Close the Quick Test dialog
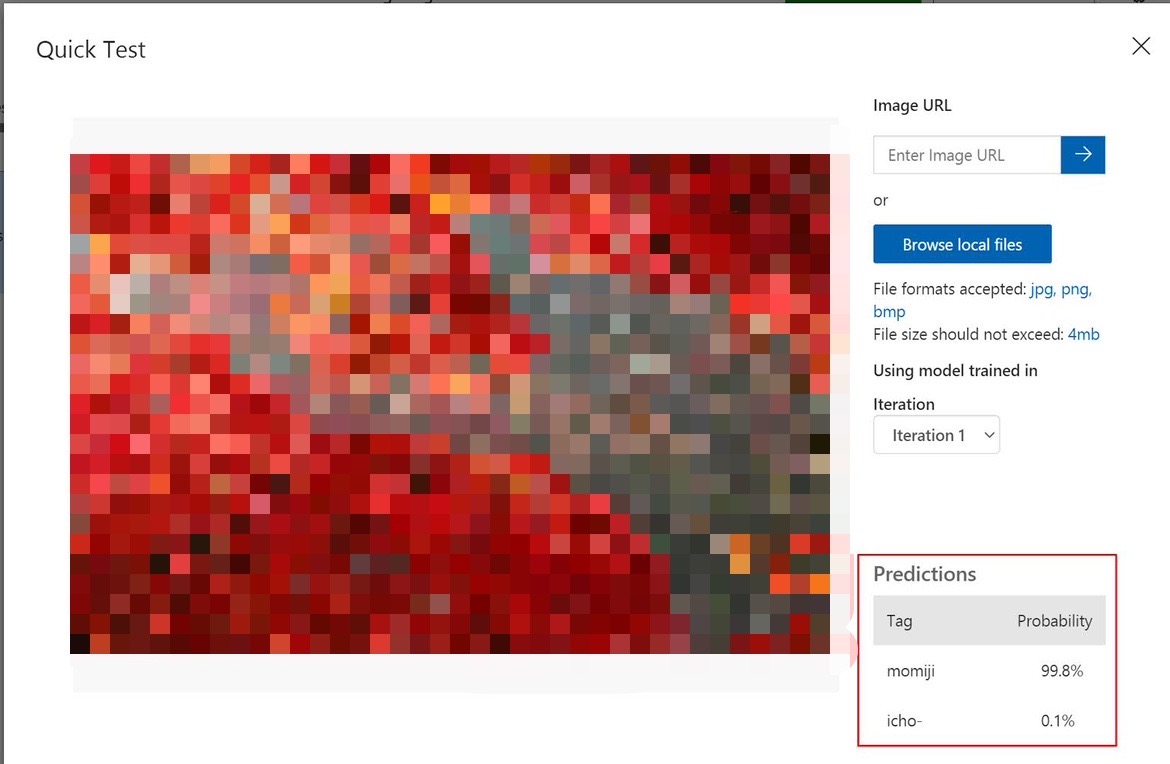This screenshot has width=1170, height=764. pos(1140,46)
